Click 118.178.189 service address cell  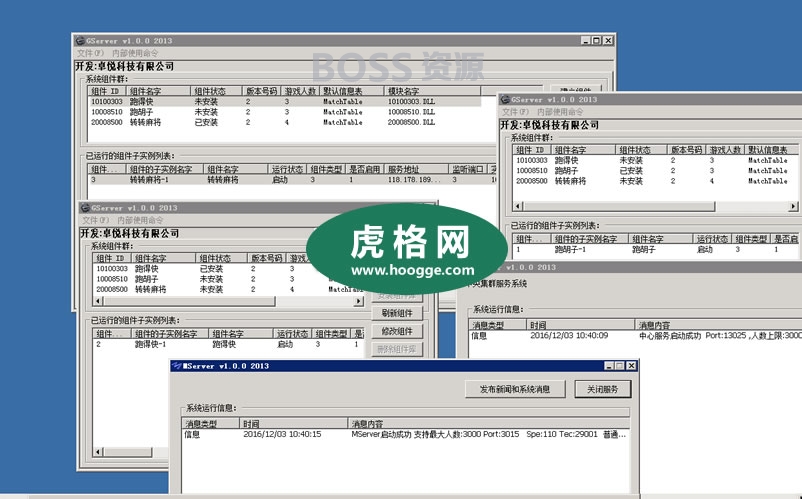(413, 179)
